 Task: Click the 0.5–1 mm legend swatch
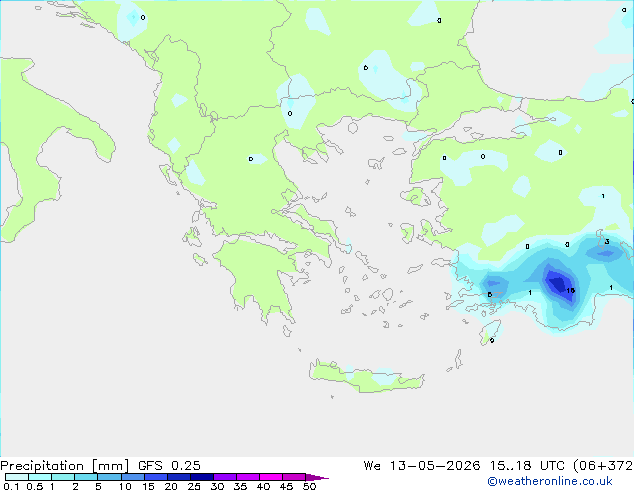[40, 477]
